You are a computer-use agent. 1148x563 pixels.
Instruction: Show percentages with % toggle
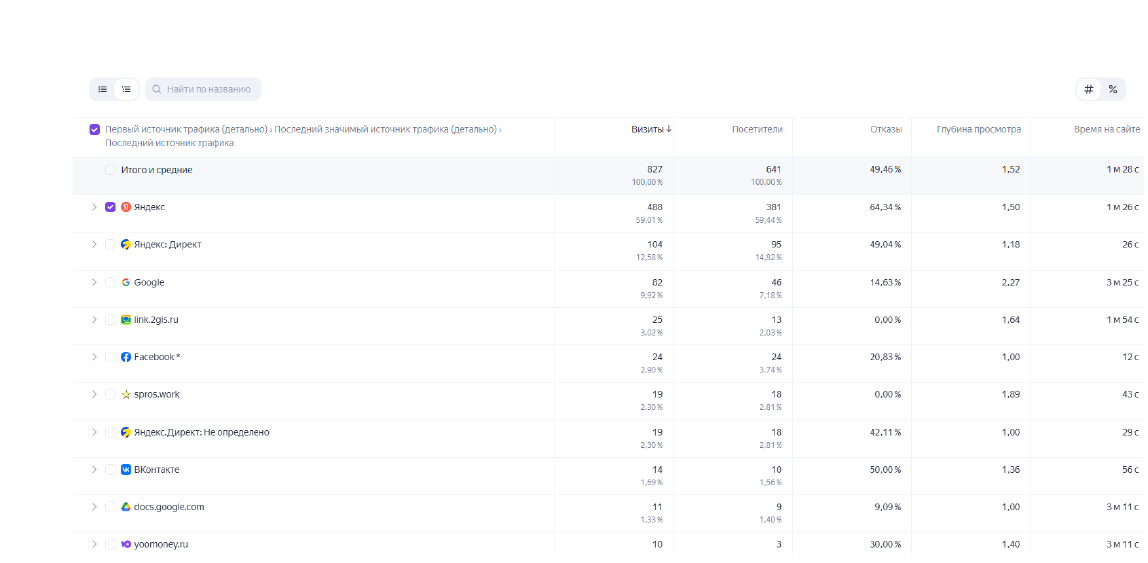[1113, 89]
